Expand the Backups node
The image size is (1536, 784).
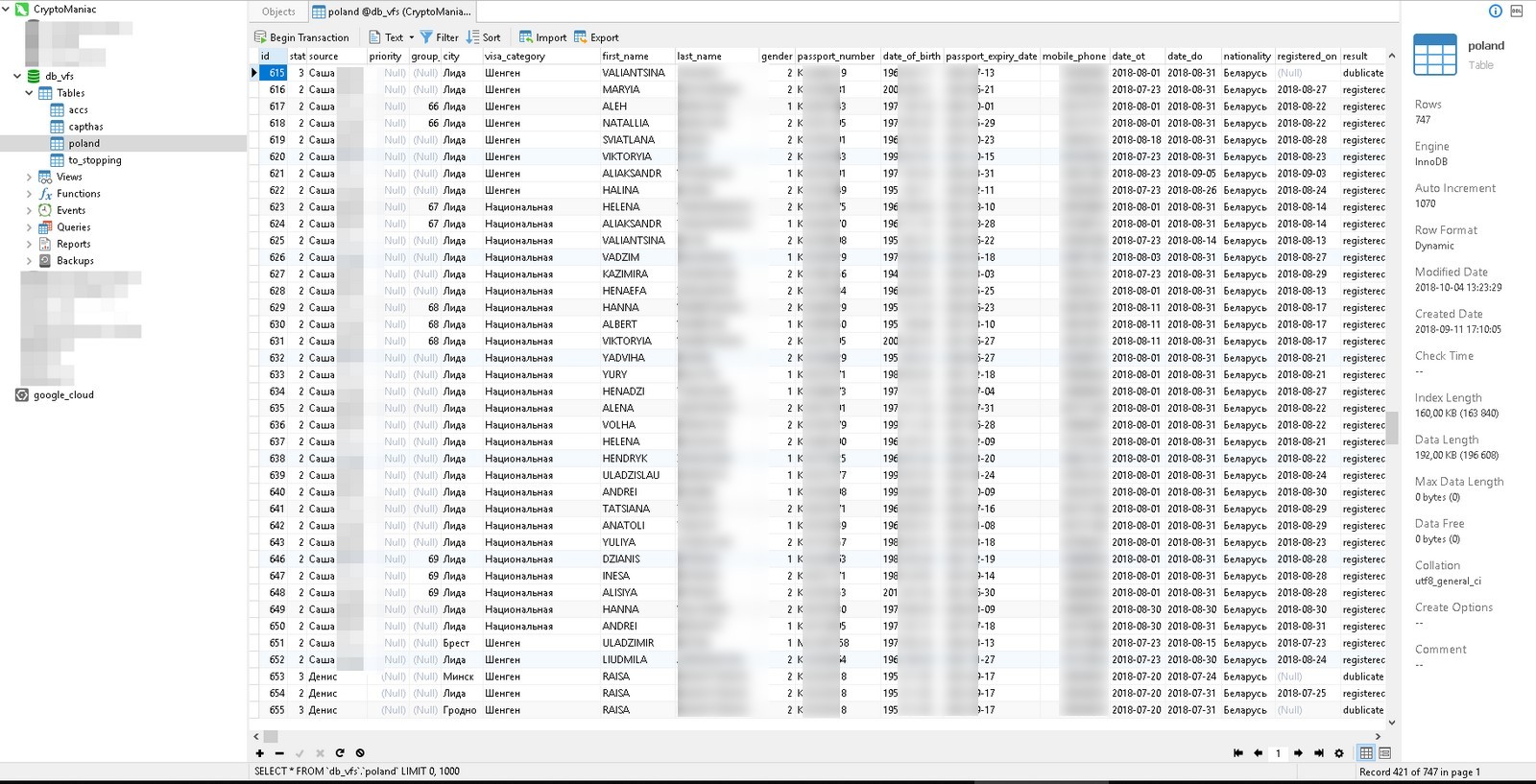tap(29, 261)
